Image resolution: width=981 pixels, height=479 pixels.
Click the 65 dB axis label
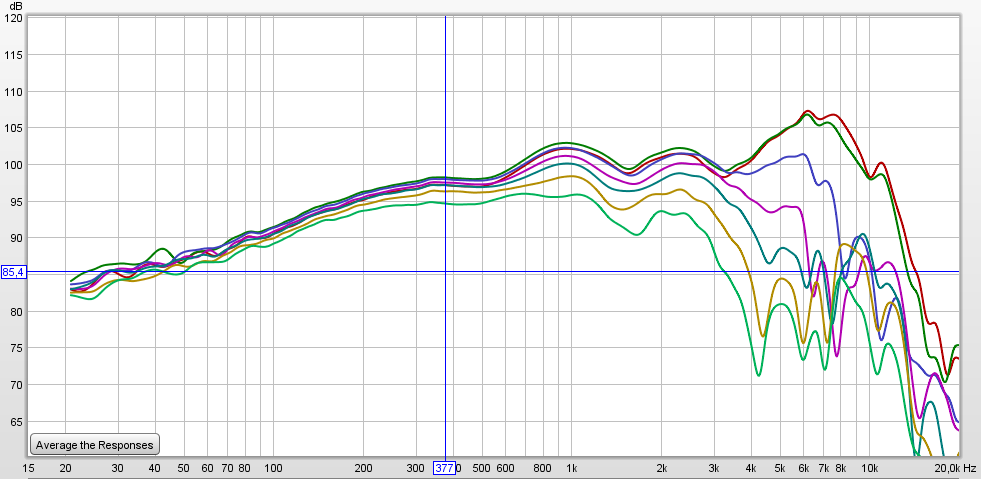click(17, 422)
